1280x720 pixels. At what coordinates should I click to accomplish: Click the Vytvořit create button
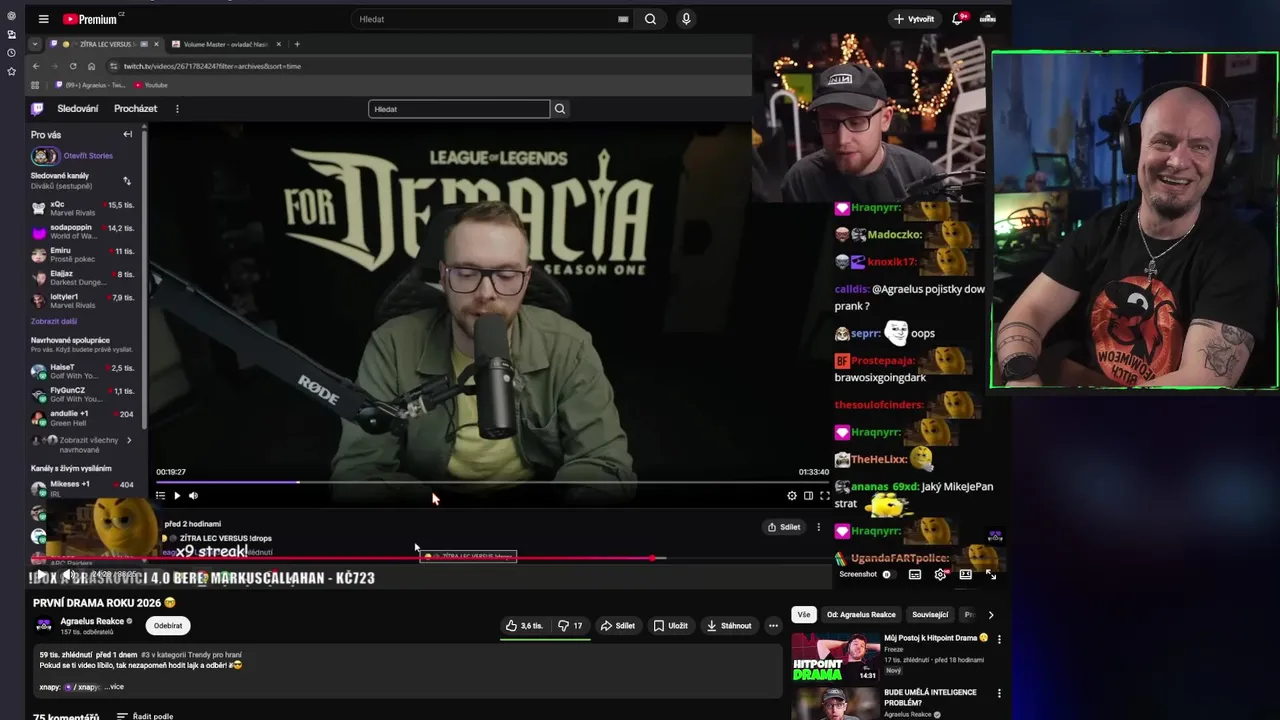(x=914, y=19)
